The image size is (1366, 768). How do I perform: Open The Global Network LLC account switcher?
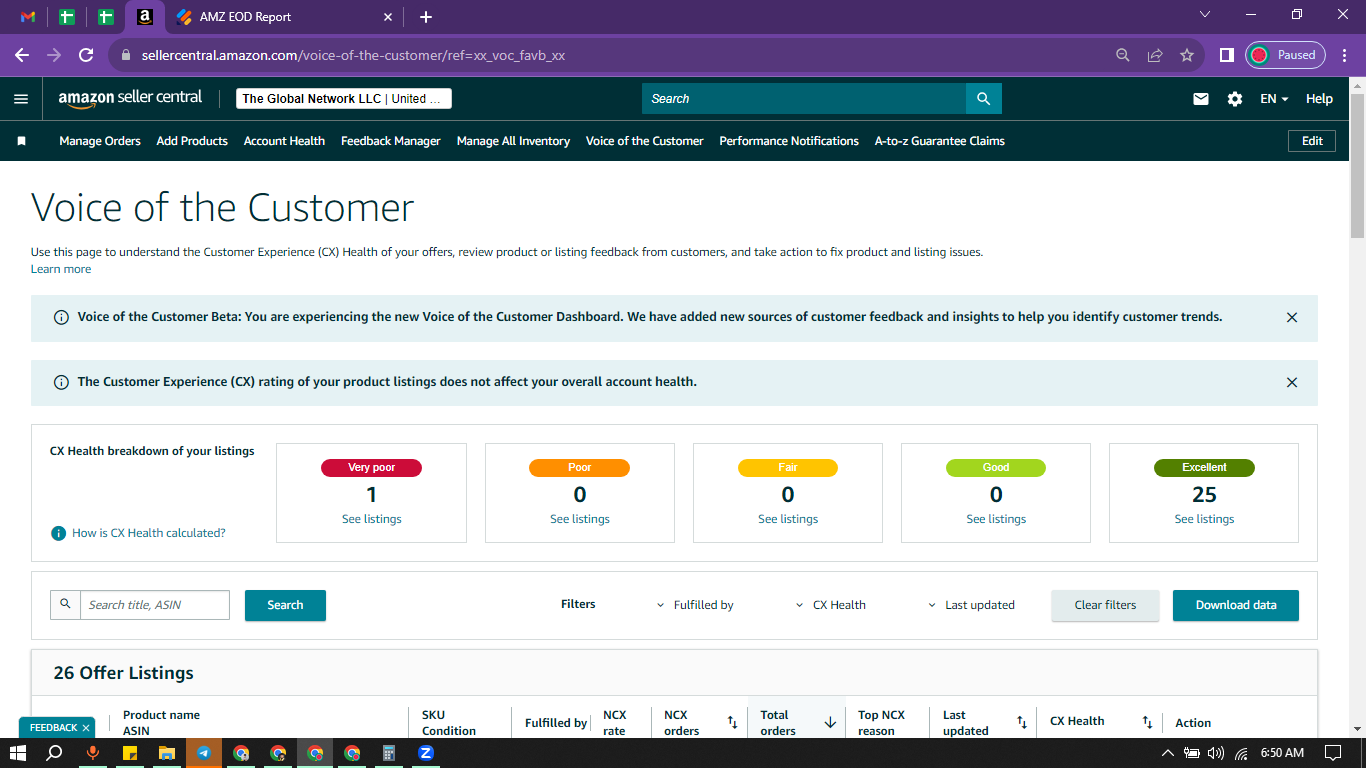tap(344, 99)
